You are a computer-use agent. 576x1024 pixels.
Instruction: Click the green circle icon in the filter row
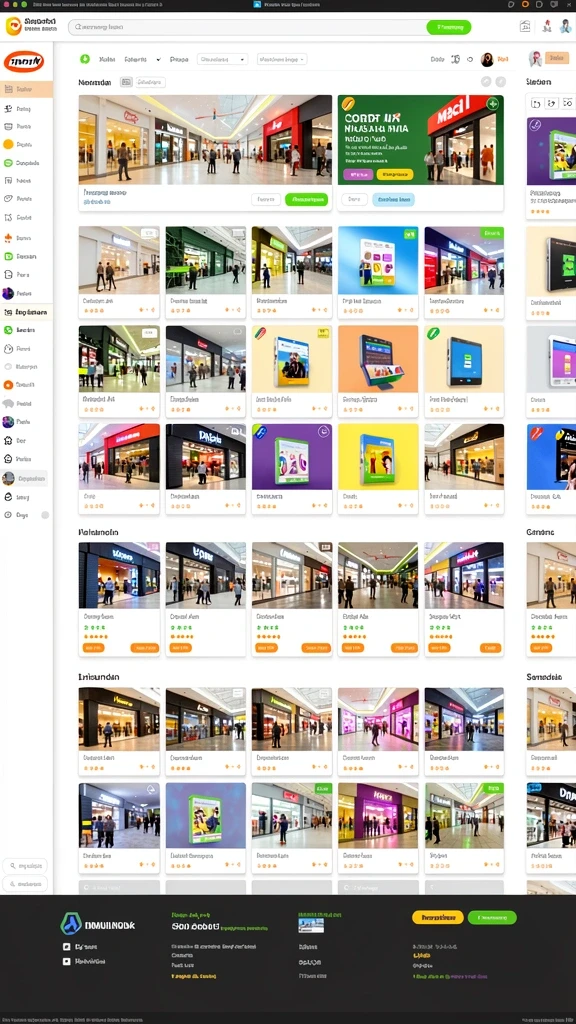click(x=85, y=59)
